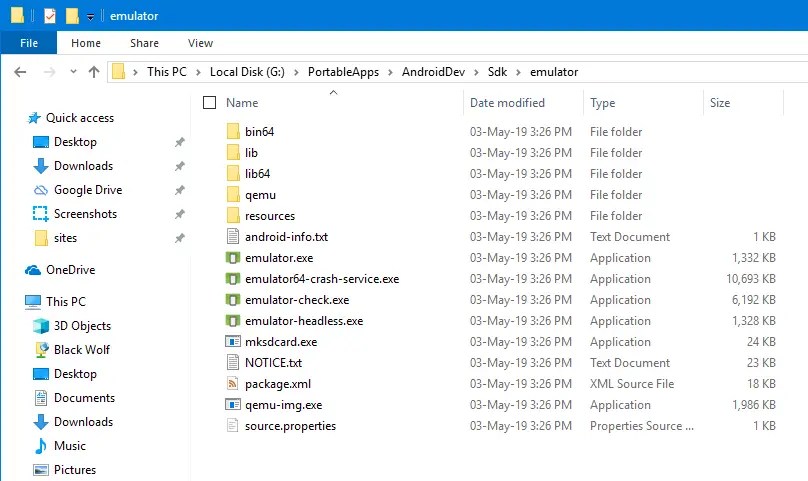Open the File menu tab

click(29, 43)
